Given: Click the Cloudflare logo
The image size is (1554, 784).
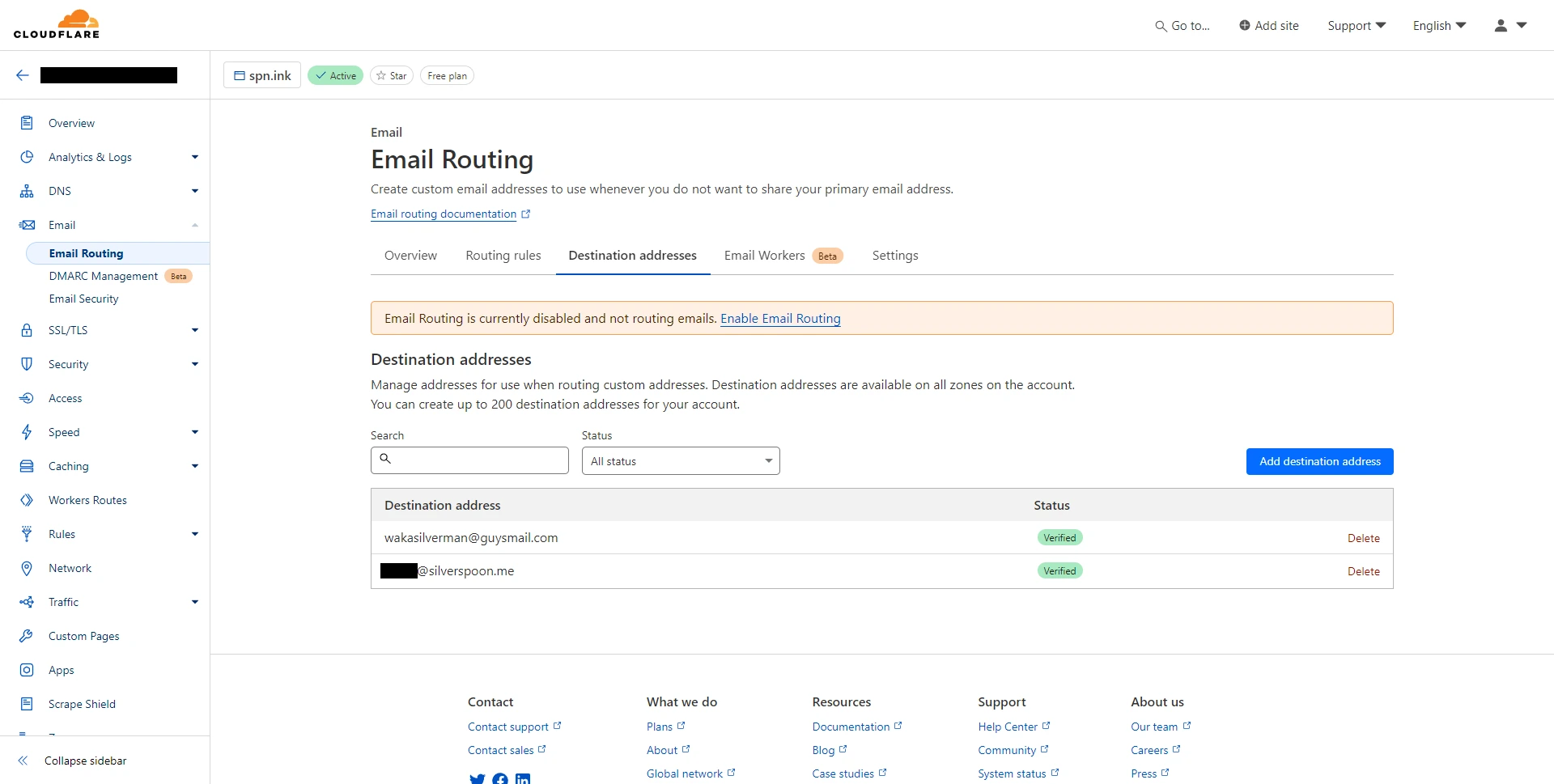Looking at the screenshot, I should (x=57, y=24).
